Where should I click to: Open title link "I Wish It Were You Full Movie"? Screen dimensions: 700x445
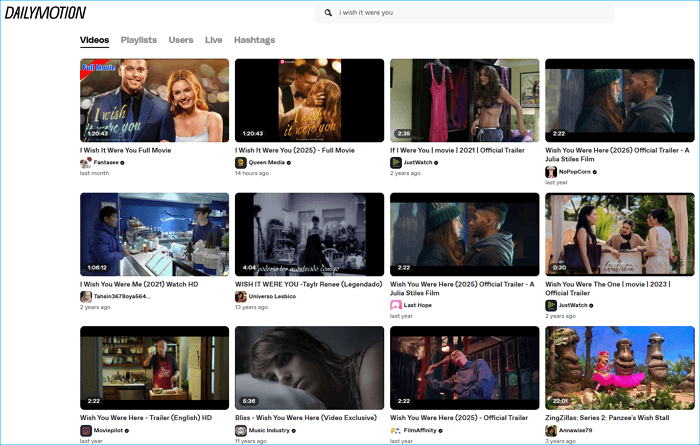[125, 150]
